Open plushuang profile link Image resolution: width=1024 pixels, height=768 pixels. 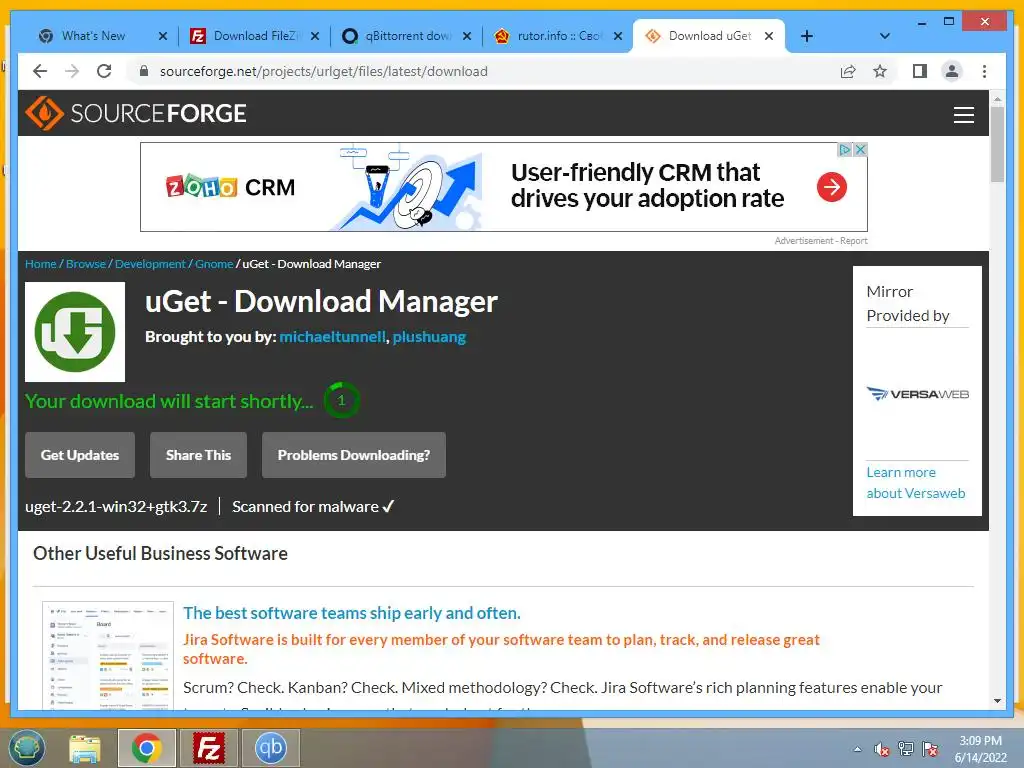429,337
